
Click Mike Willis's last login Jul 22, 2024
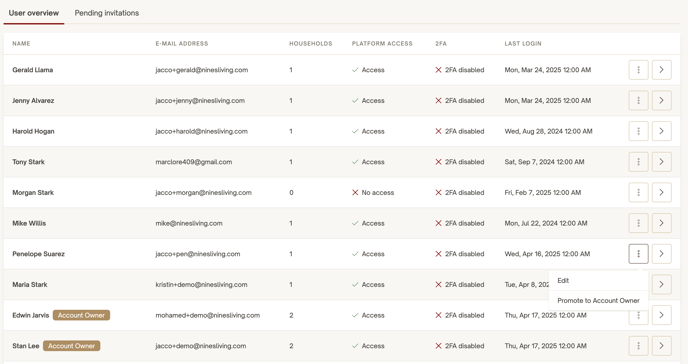click(x=545, y=223)
